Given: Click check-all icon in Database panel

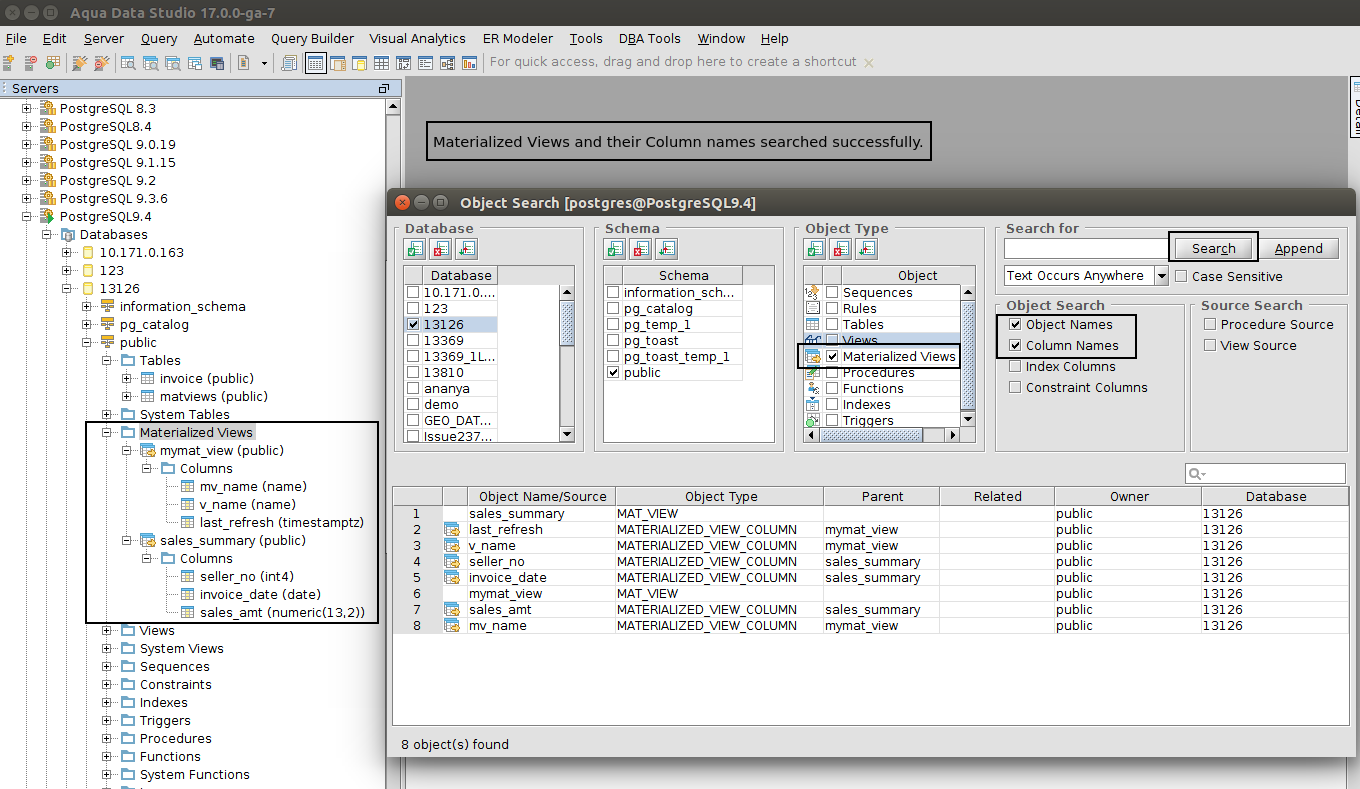Looking at the screenshot, I should 415,249.
